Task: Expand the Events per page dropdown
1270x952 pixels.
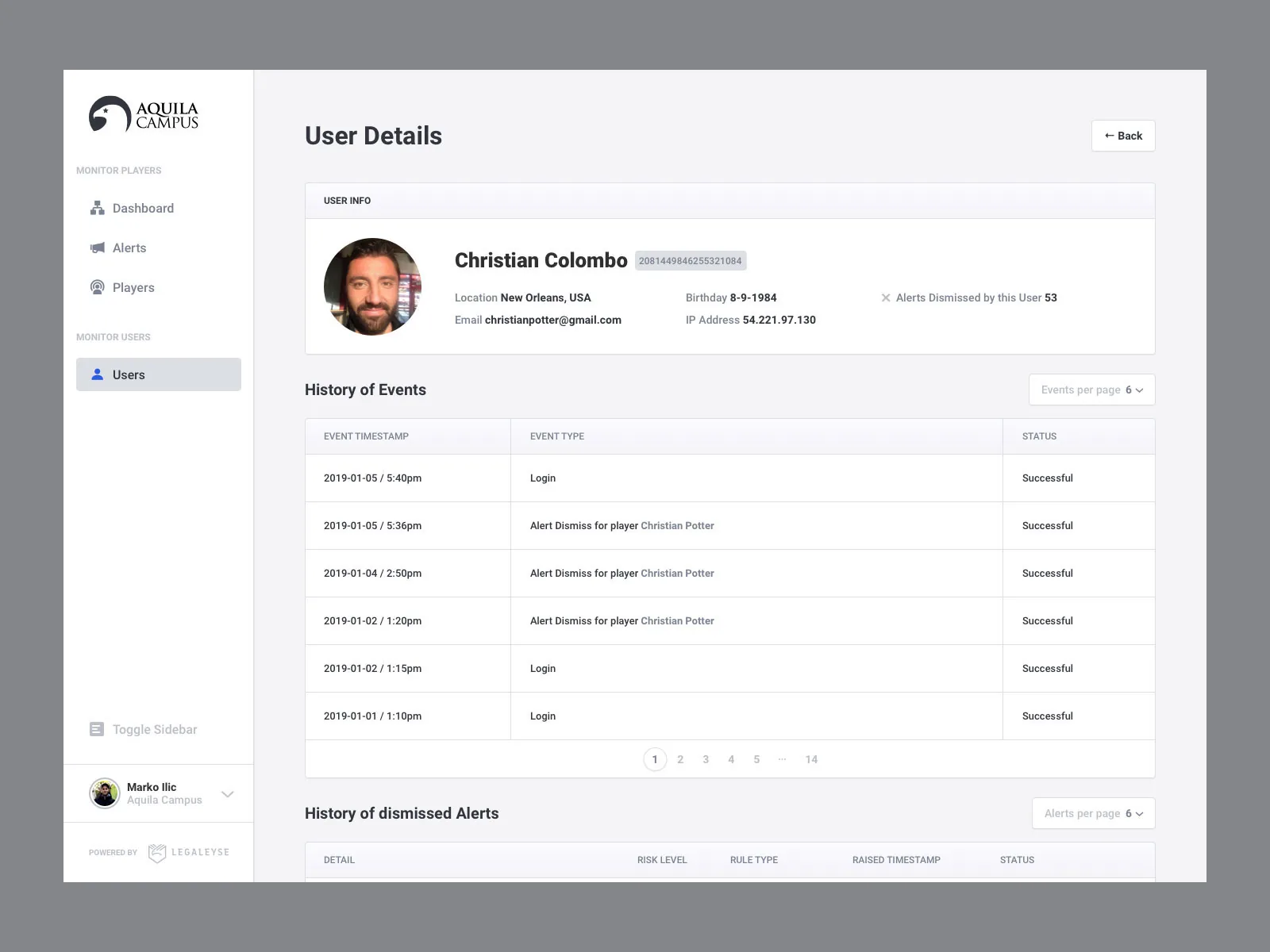Action: point(1091,390)
